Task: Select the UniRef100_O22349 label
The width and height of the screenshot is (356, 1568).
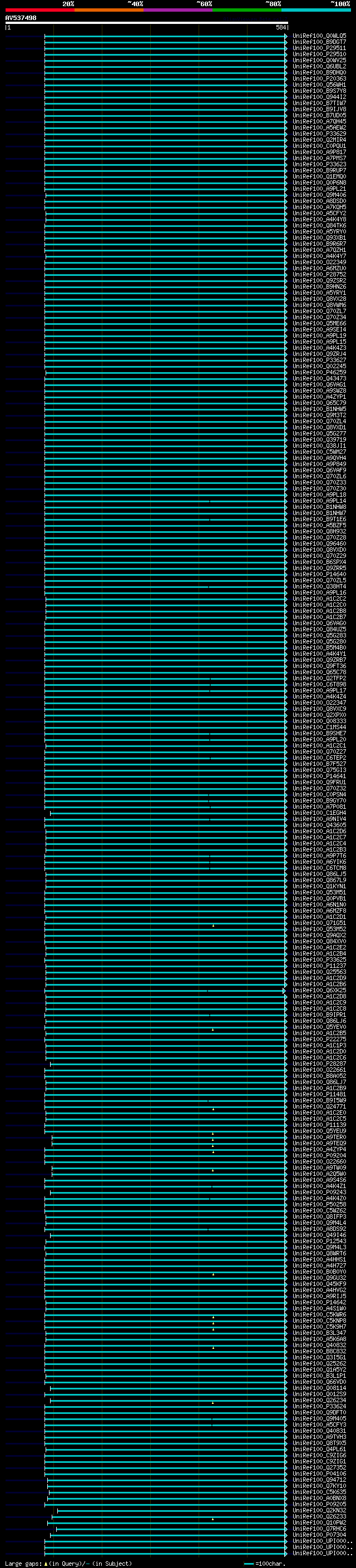Action: [x=319, y=263]
